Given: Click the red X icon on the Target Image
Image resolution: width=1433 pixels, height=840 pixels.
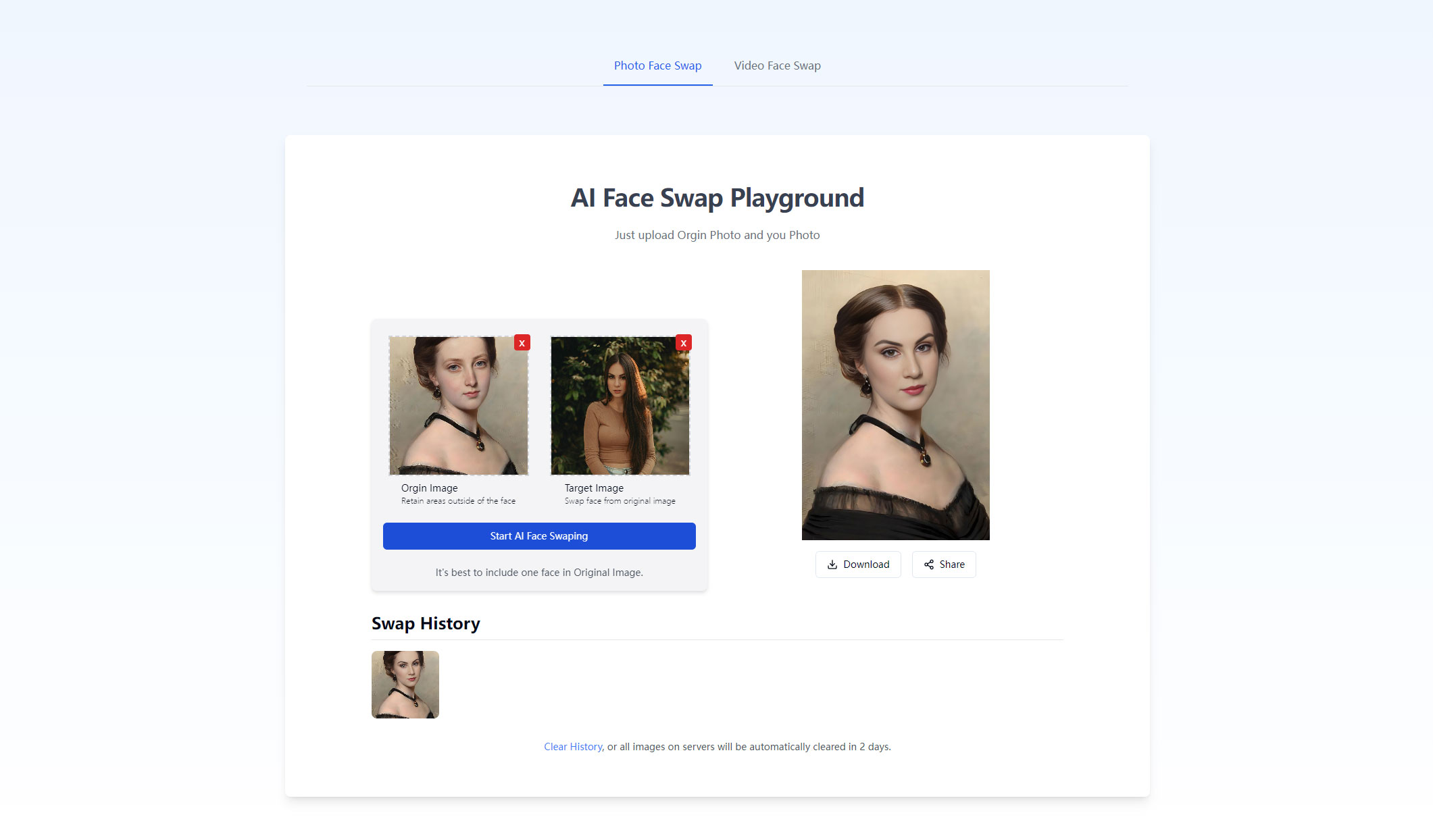Looking at the screenshot, I should [x=683, y=343].
